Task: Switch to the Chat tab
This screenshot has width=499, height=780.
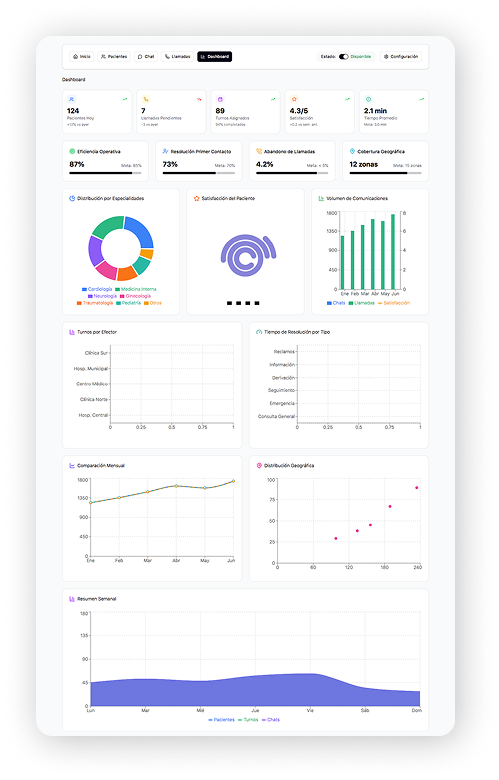Action: (x=146, y=57)
